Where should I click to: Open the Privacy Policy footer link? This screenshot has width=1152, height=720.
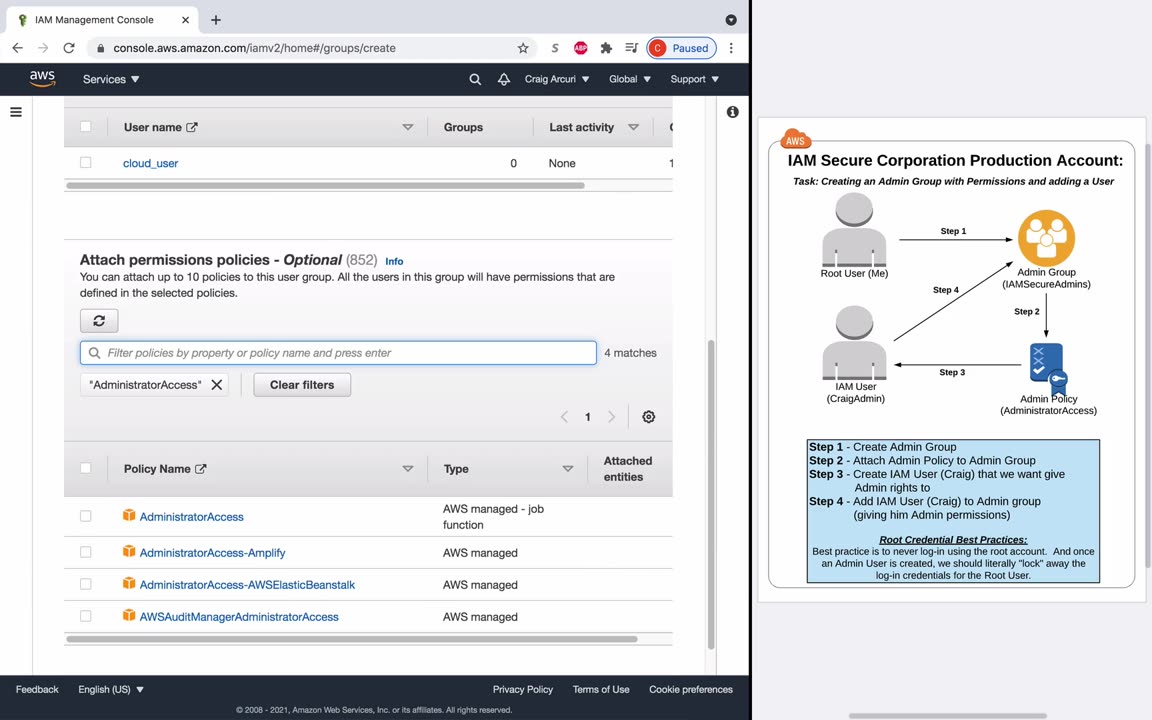point(523,689)
